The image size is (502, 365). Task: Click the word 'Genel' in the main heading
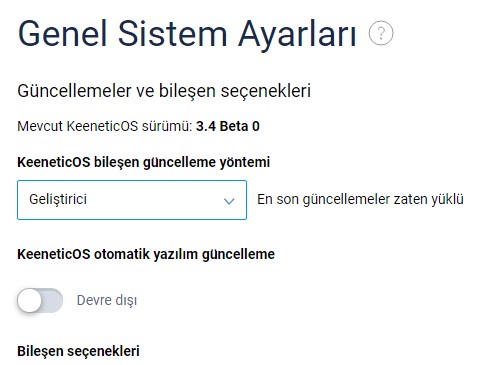click(x=62, y=34)
